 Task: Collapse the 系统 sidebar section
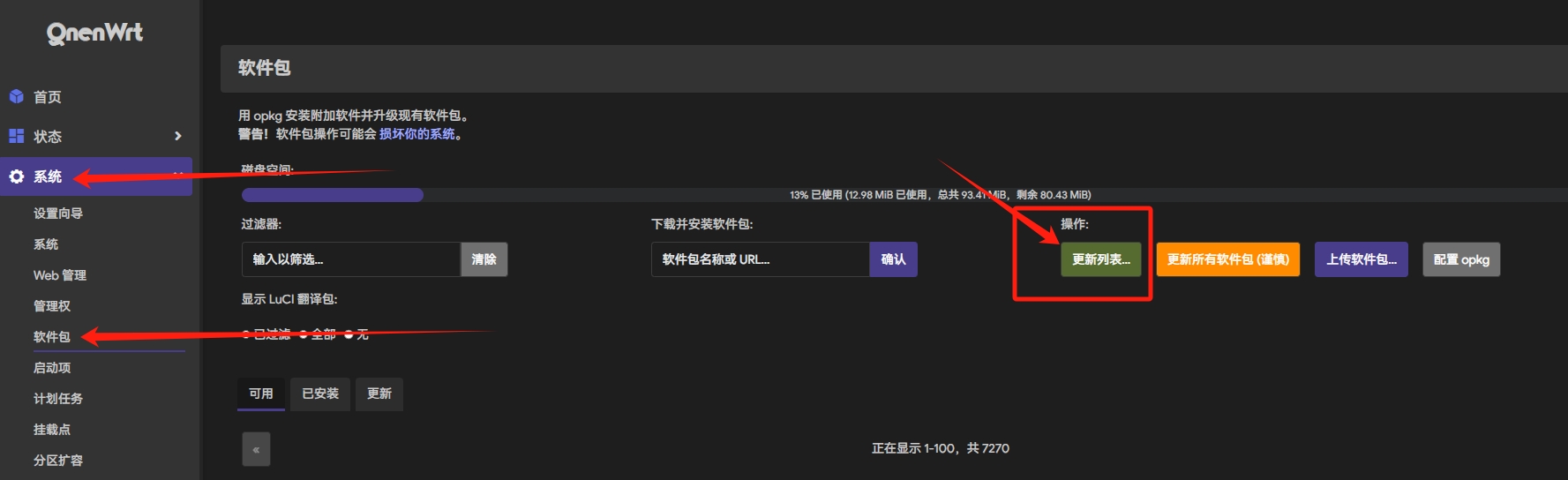(178, 174)
